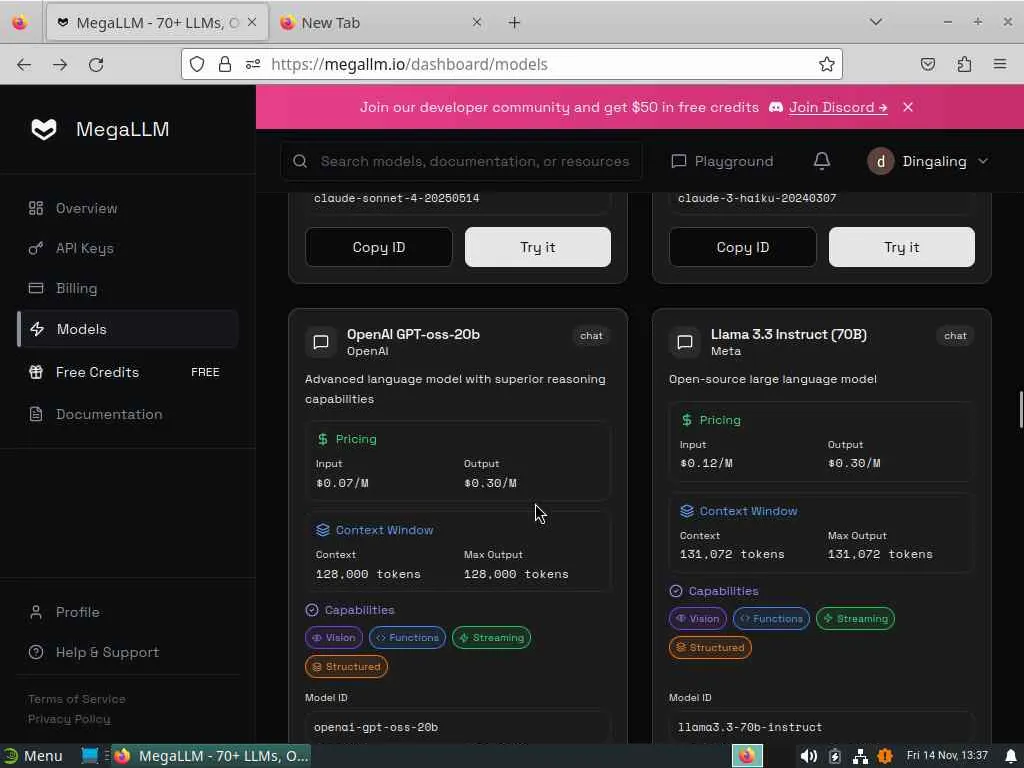The image size is (1024, 768).
Task: Click the Profile person icon
Action: (36, 612)
